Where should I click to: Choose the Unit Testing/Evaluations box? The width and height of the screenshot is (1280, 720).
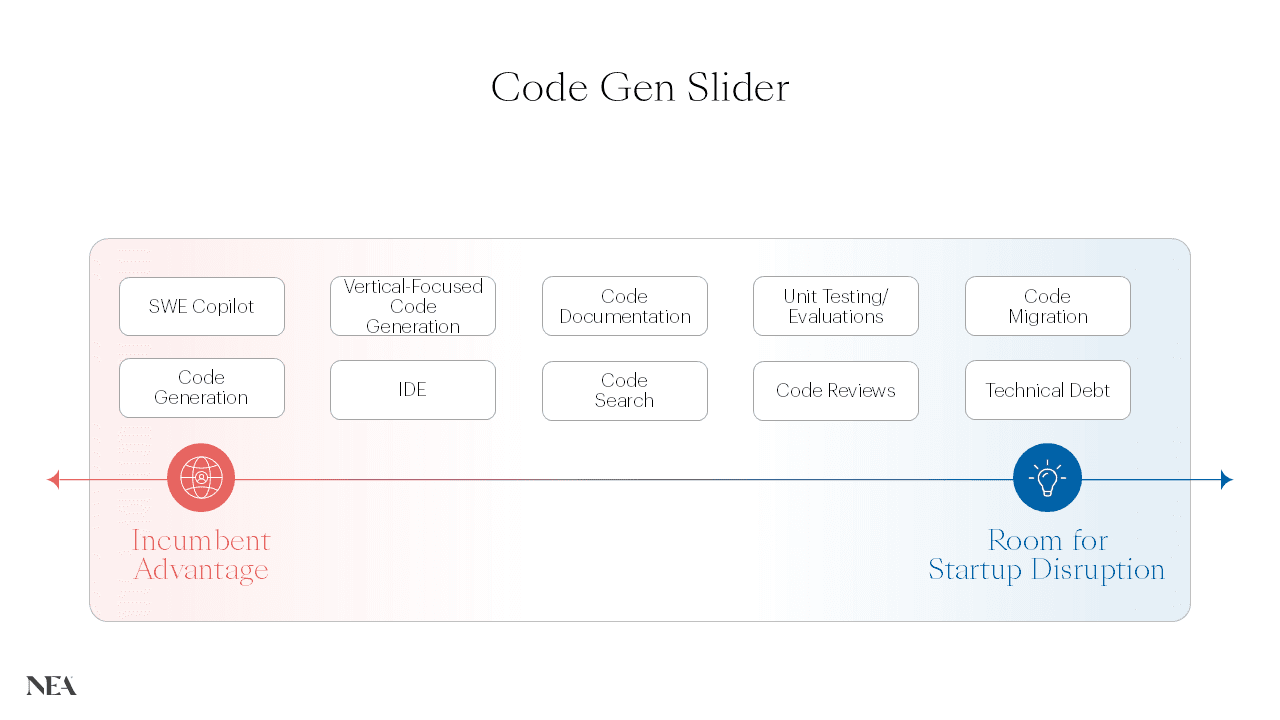click(x=836, y=306)
